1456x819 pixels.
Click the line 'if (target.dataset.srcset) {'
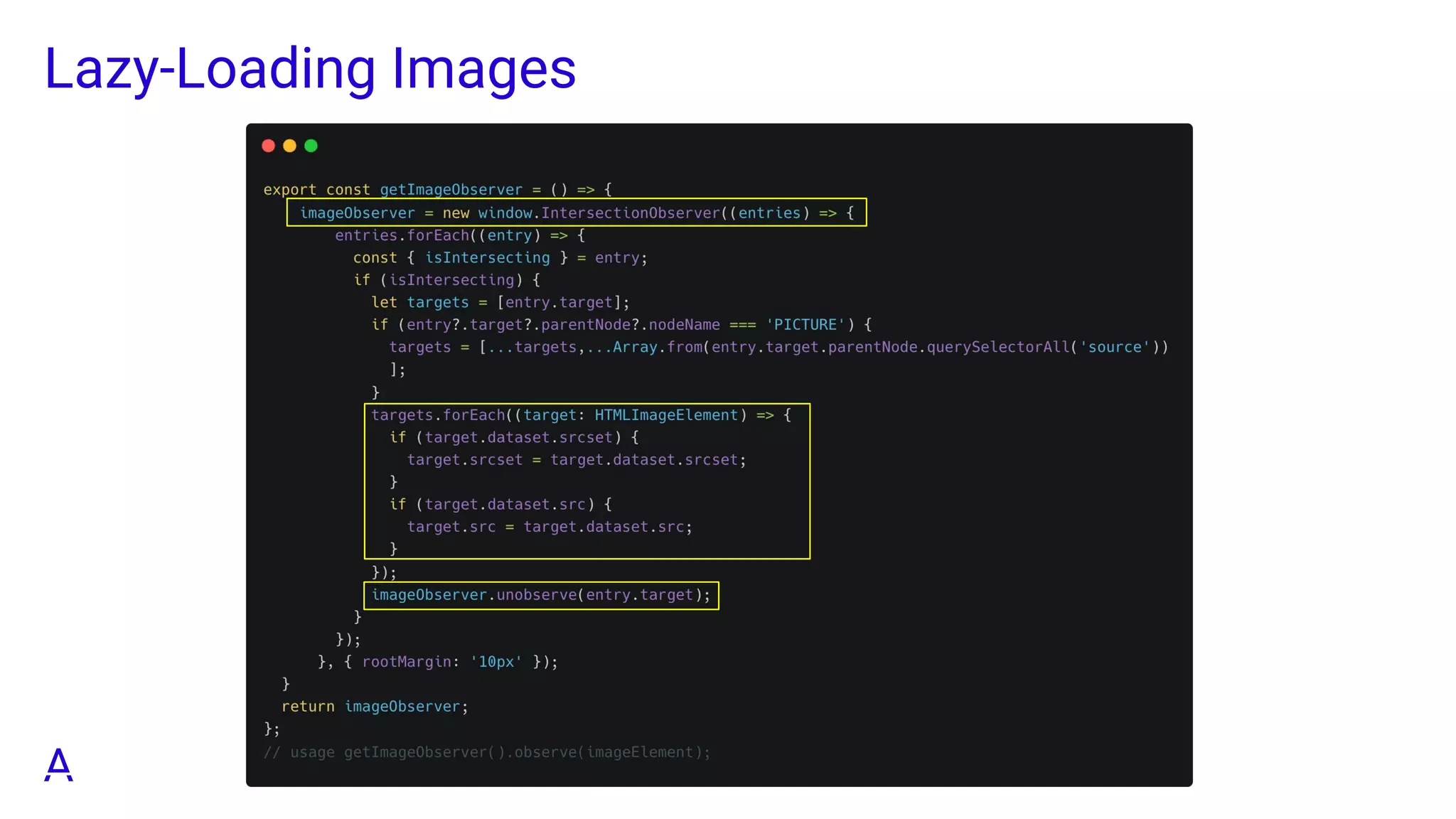pos(514,438)
